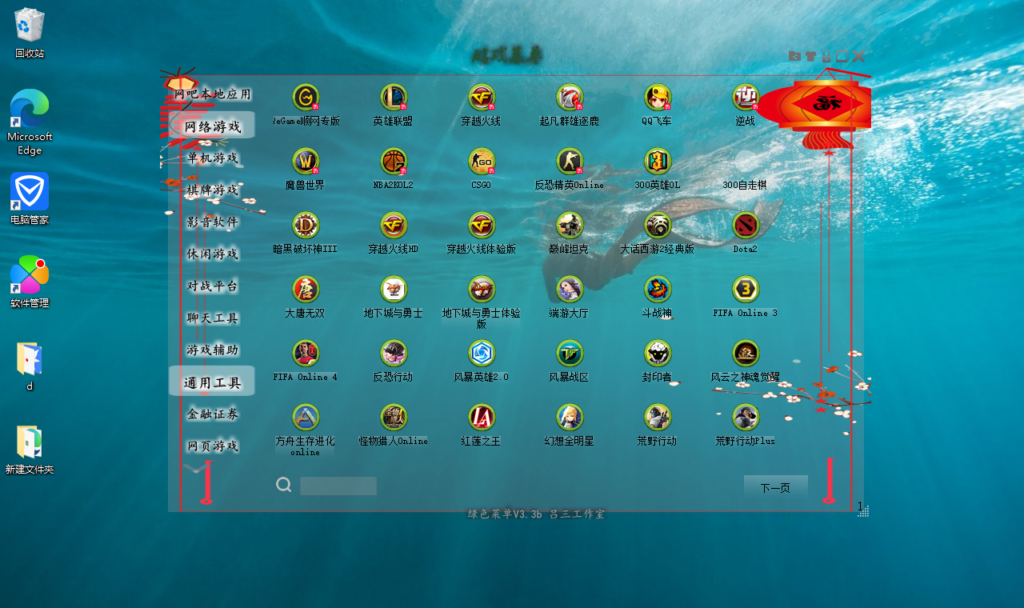1024x608 pixels.
Task: Launch 斗战神
Action: [x=657, y=290]
